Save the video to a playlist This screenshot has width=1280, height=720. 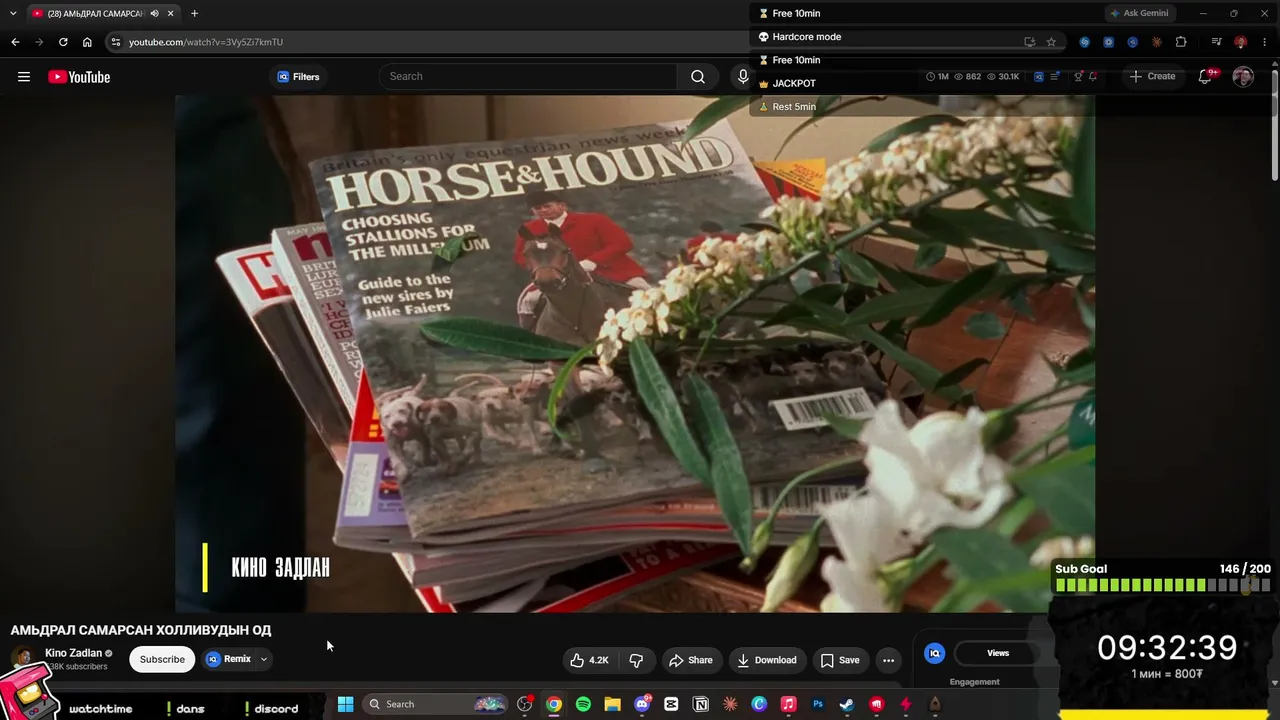[840, 660]
